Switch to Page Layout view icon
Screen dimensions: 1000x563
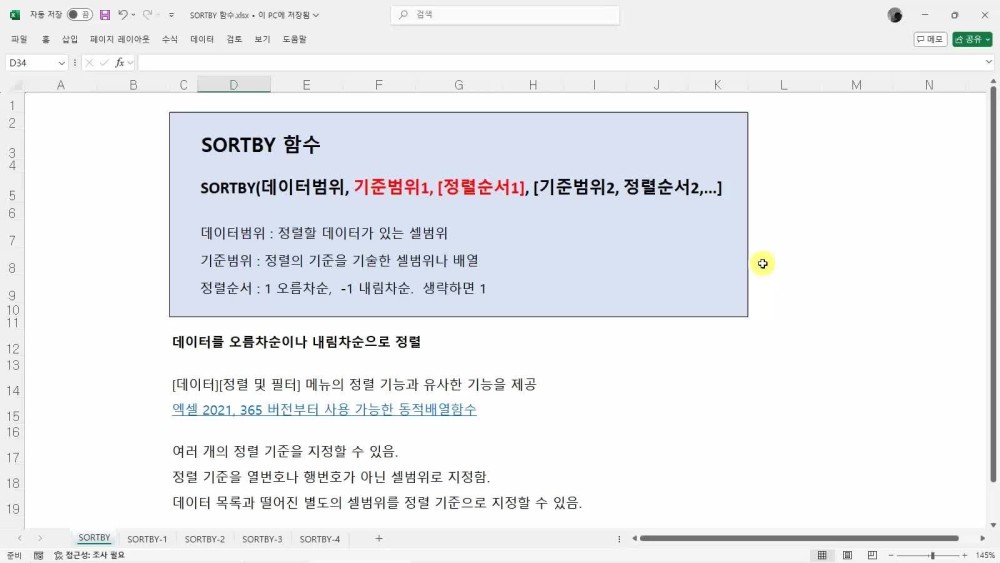846,555
